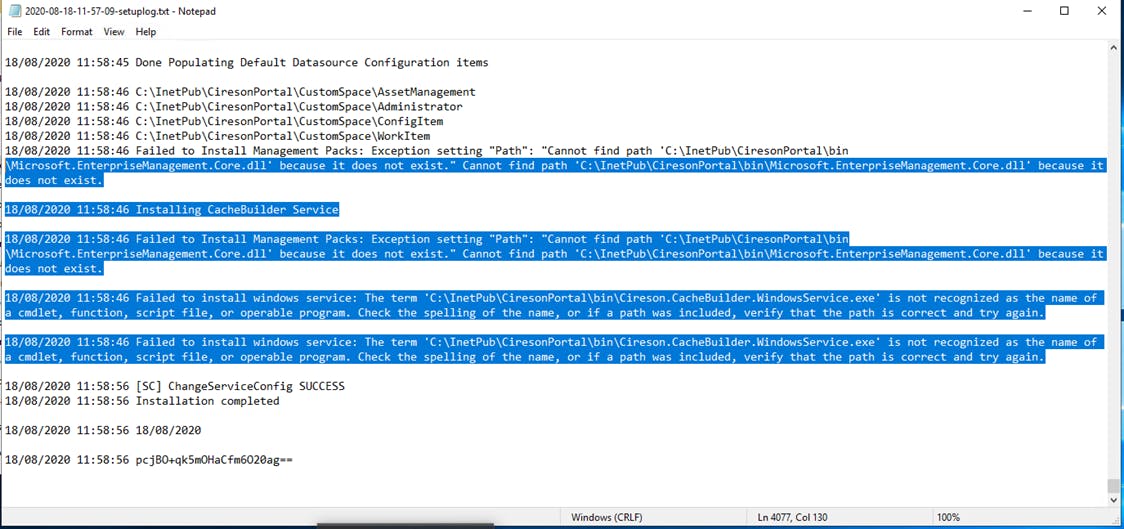Image resolution: width=1124 pixels, height=529 pixels.
Task: Click the CustomSpace\WorkItem path line
Action: pos(217,136)
